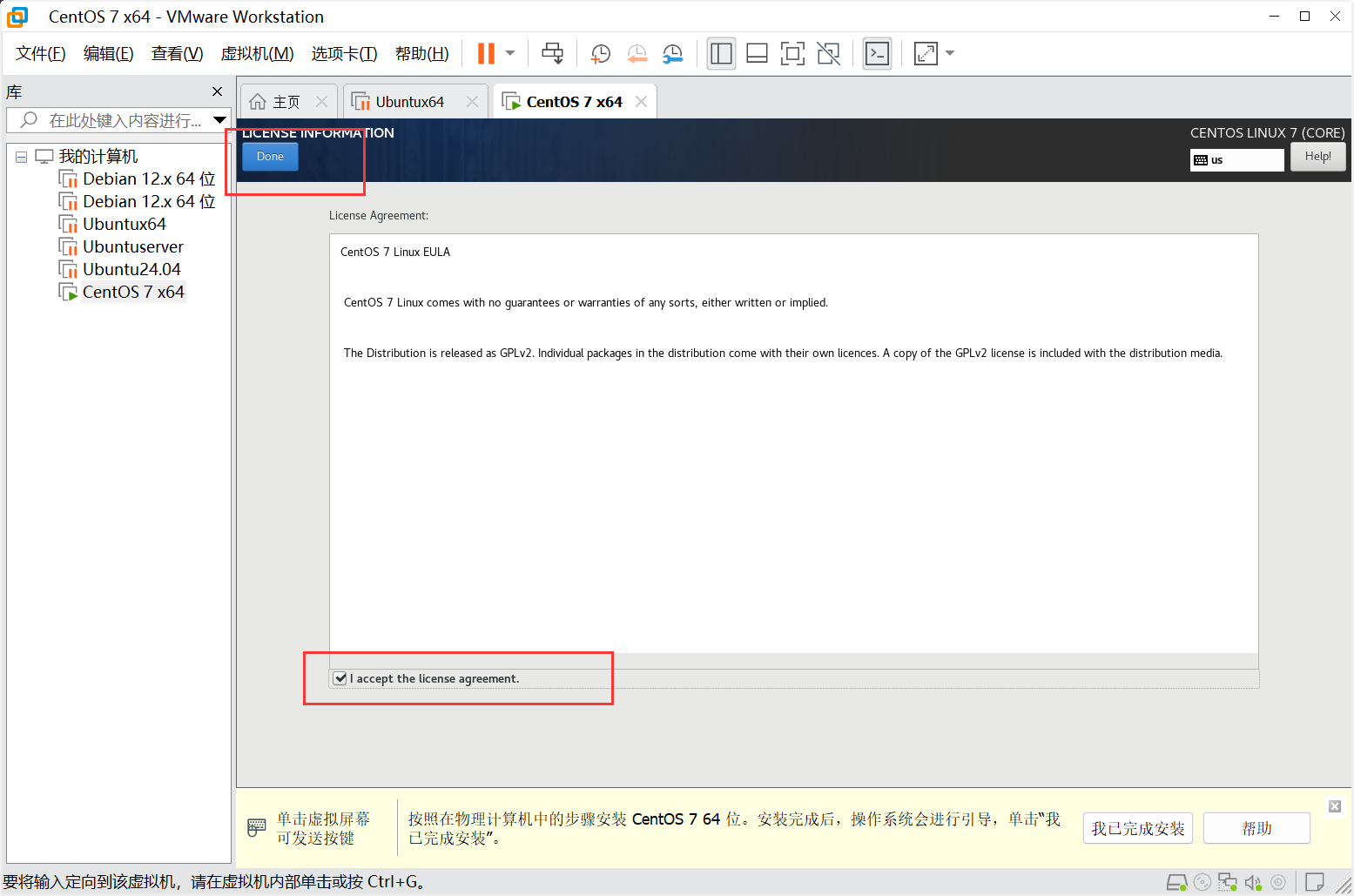Screen dimensions: 1354x896
Task: Click the no guarantees or warranties sentence
Action: pyautogui.click(x=586, y=303)
